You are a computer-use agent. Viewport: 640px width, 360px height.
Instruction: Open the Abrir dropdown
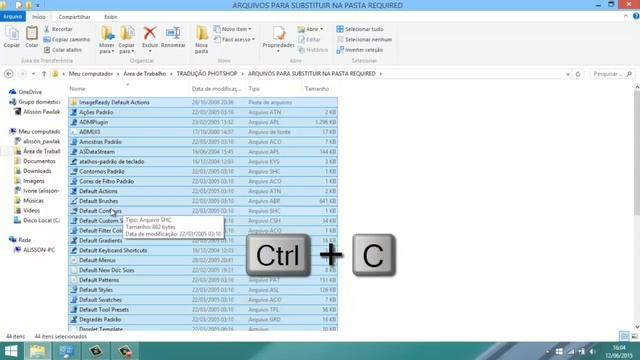pos(310,29)
